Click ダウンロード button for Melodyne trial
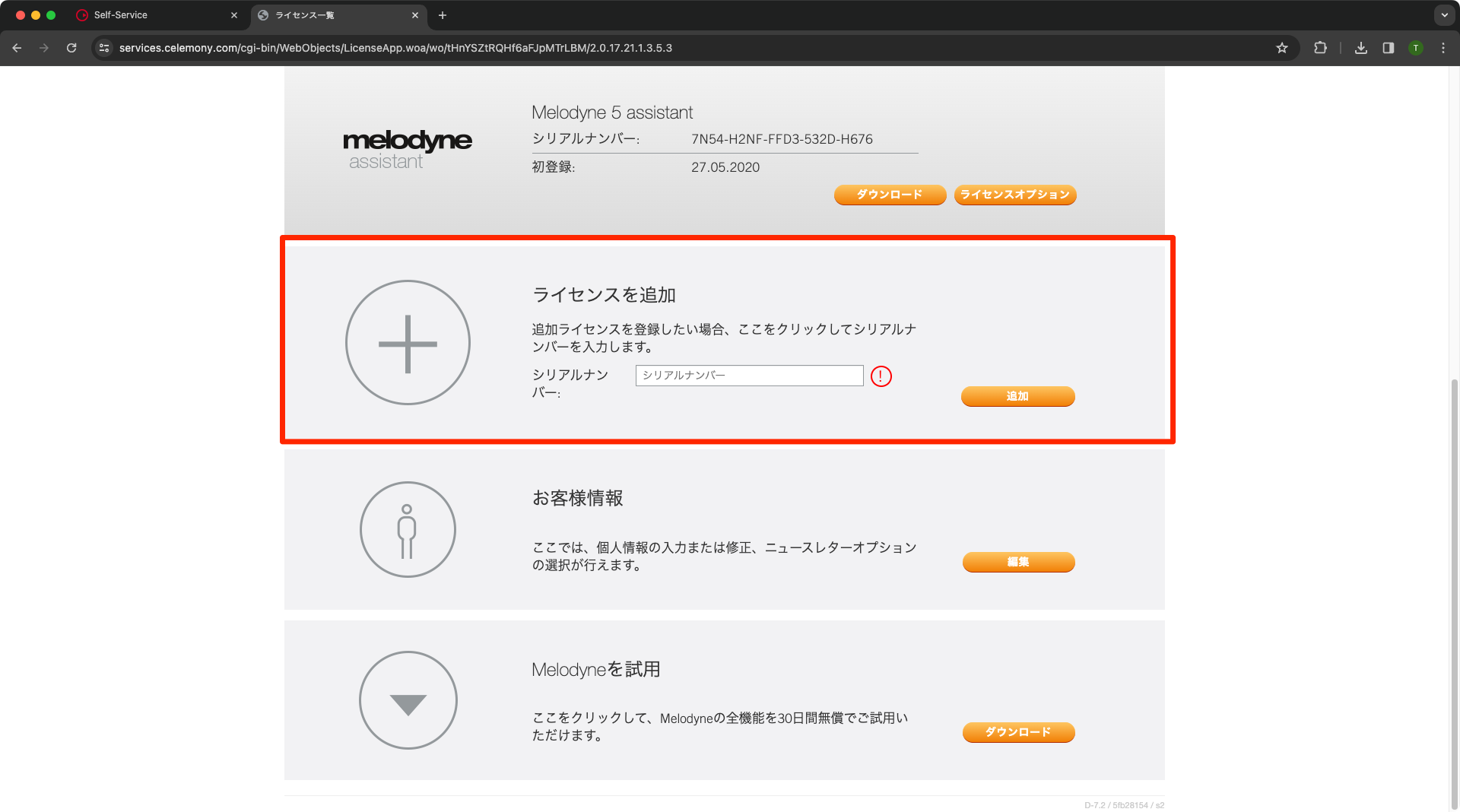Image resolution: width=1460 pixels, height=812 pixels. coord(1018,732)
